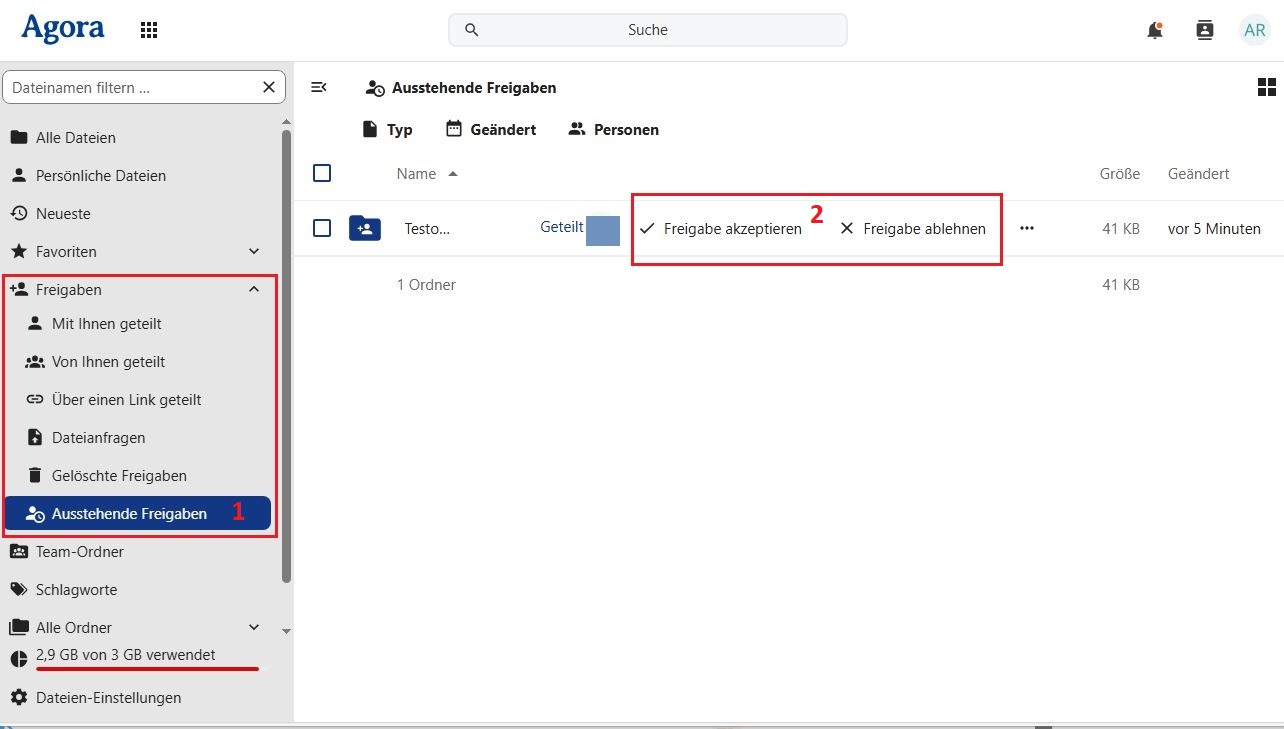
Task: Open the app grid launcher icon
Action: [x=149, y=30]
